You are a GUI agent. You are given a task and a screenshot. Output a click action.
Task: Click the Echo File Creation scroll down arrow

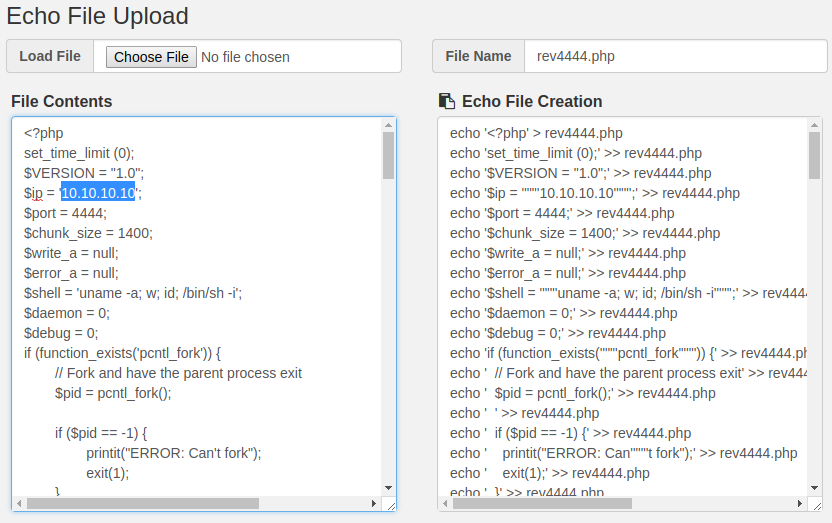pyautogui.click(x=814, y=488)
